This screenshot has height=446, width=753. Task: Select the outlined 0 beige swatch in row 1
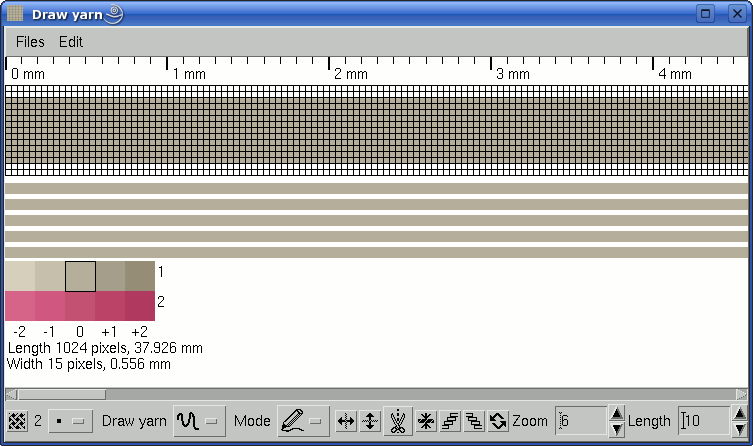tap(80, 276)
